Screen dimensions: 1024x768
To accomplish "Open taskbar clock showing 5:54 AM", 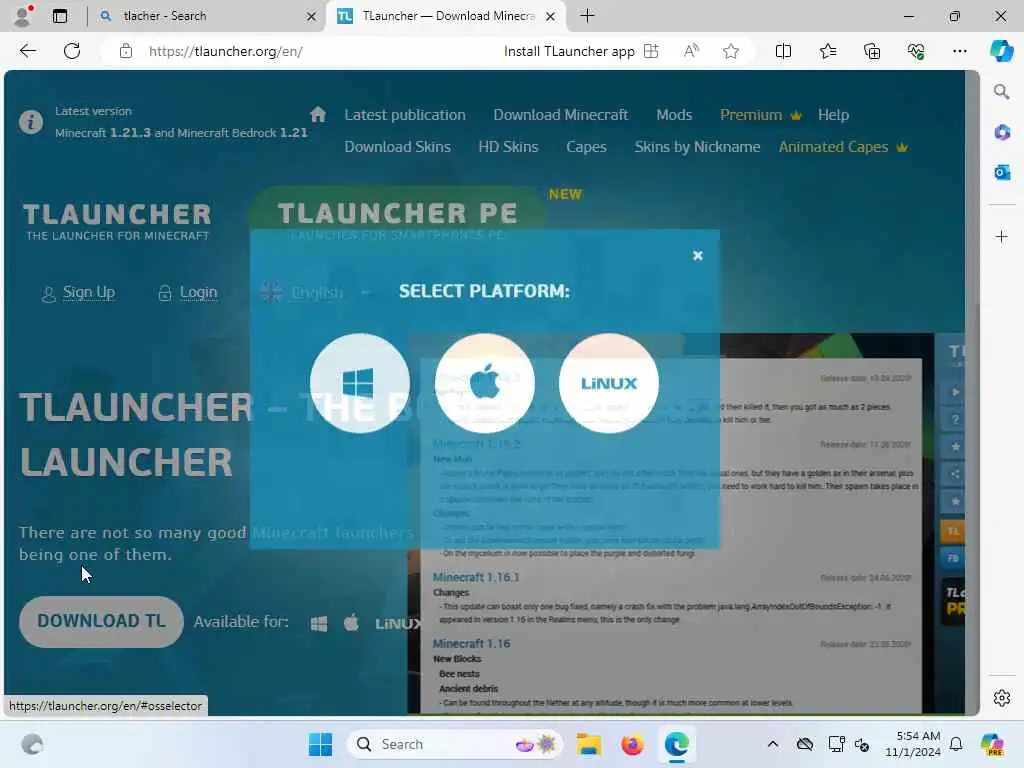I will pyautogui.click(x=912, y=744).
